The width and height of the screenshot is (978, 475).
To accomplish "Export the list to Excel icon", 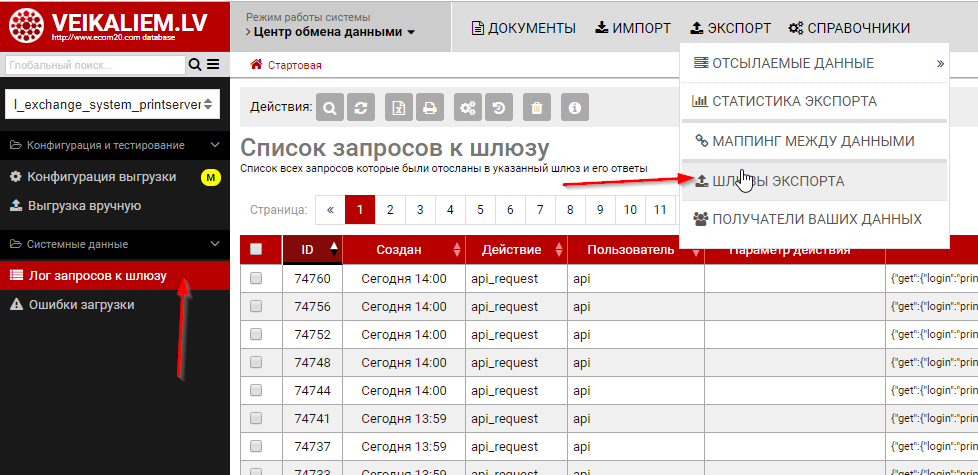I will tap(400, 107).
